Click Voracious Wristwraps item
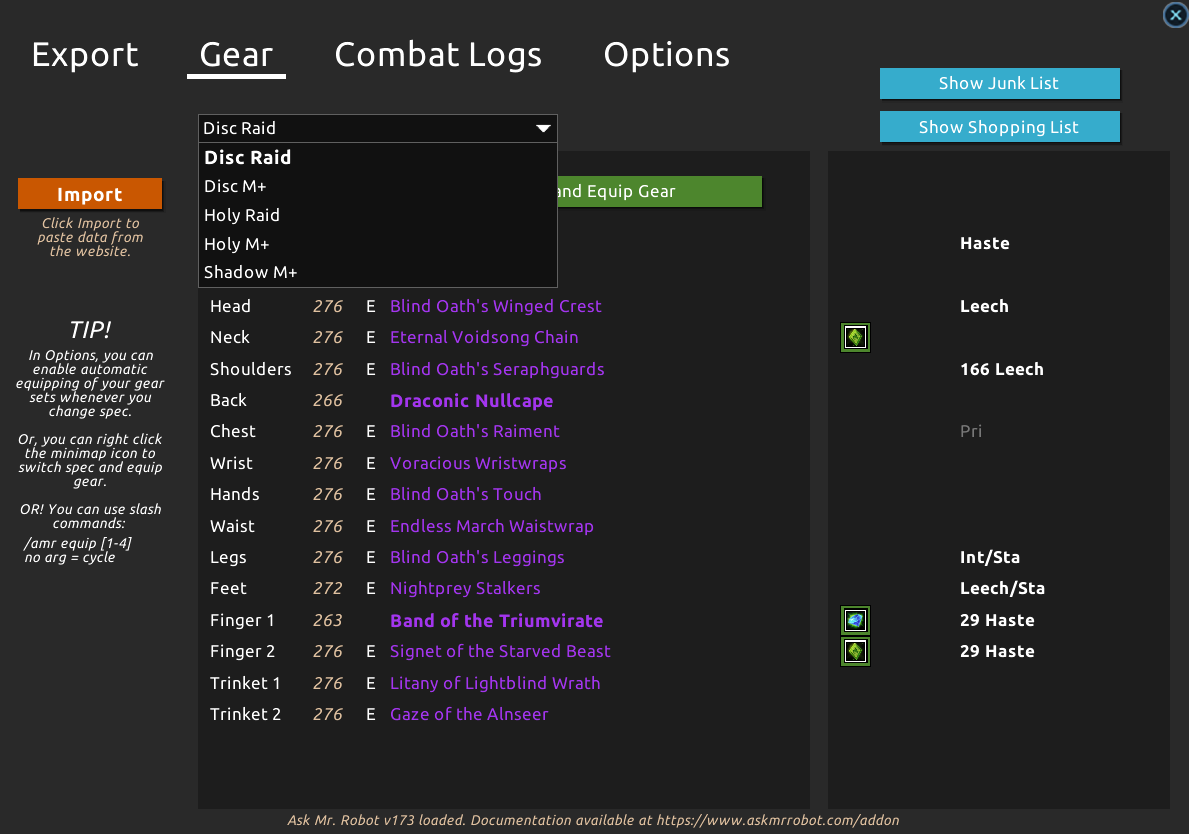 (x=478, y=463)
